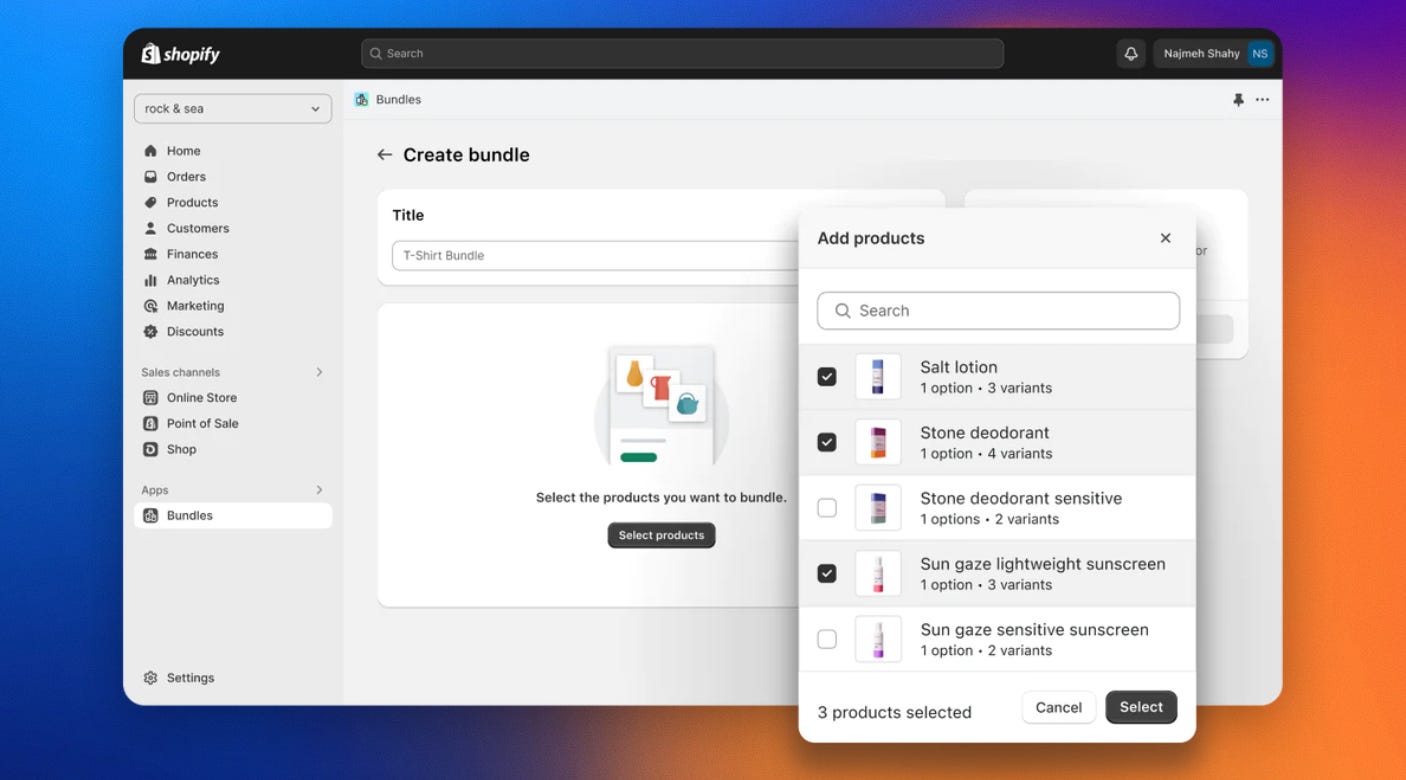Click the Bundles breadcrumb title
The width and height of the screenshot is (1406, 780).
(398, 100)
